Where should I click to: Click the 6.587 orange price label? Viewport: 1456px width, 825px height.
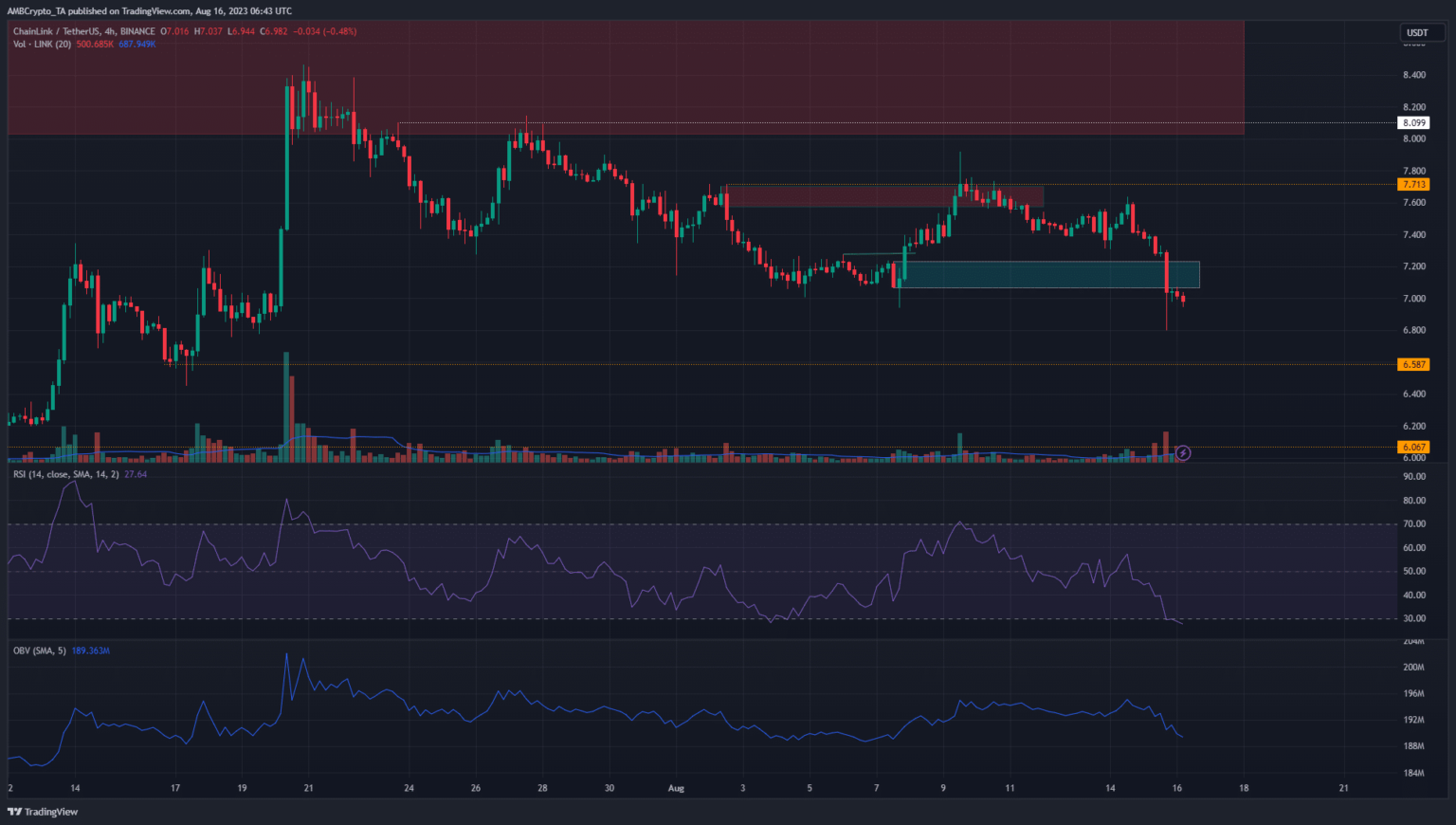[1413, 364]
